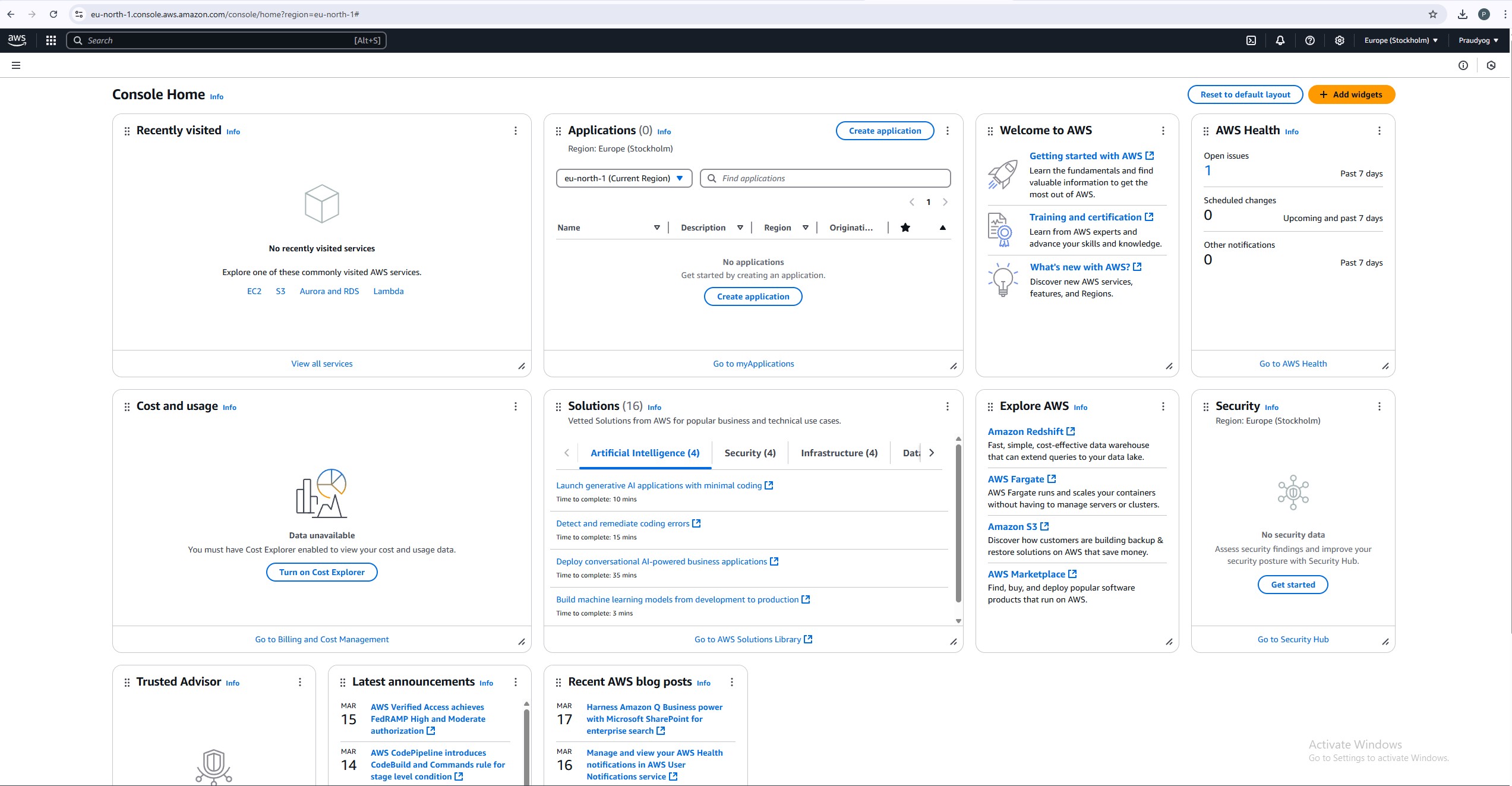Open the Praudyog account dropdown
Viewport: 1512px width, 786px height.
1478,40
